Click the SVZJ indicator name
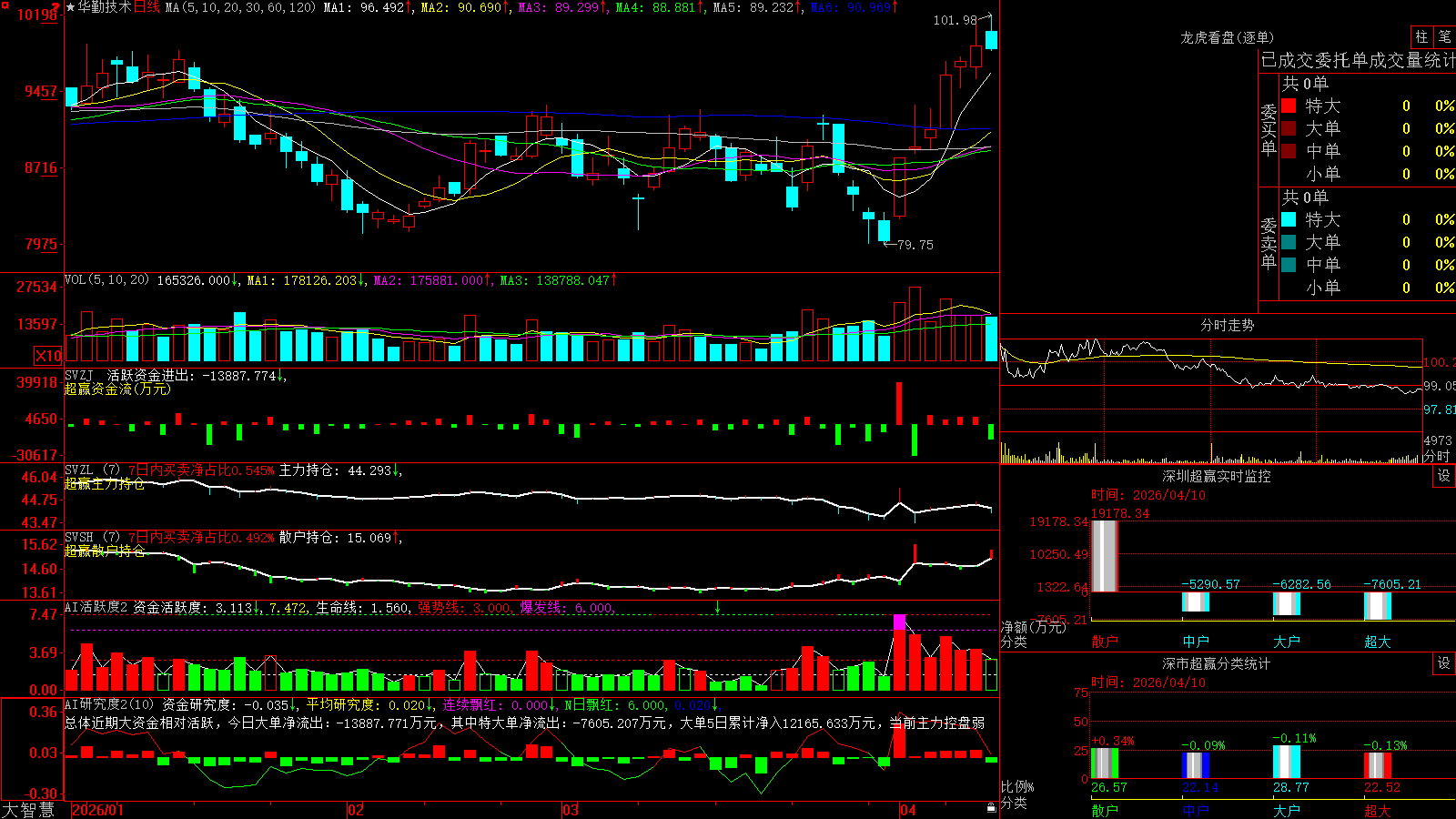The image size is (1456, 819). click(79, 375)
